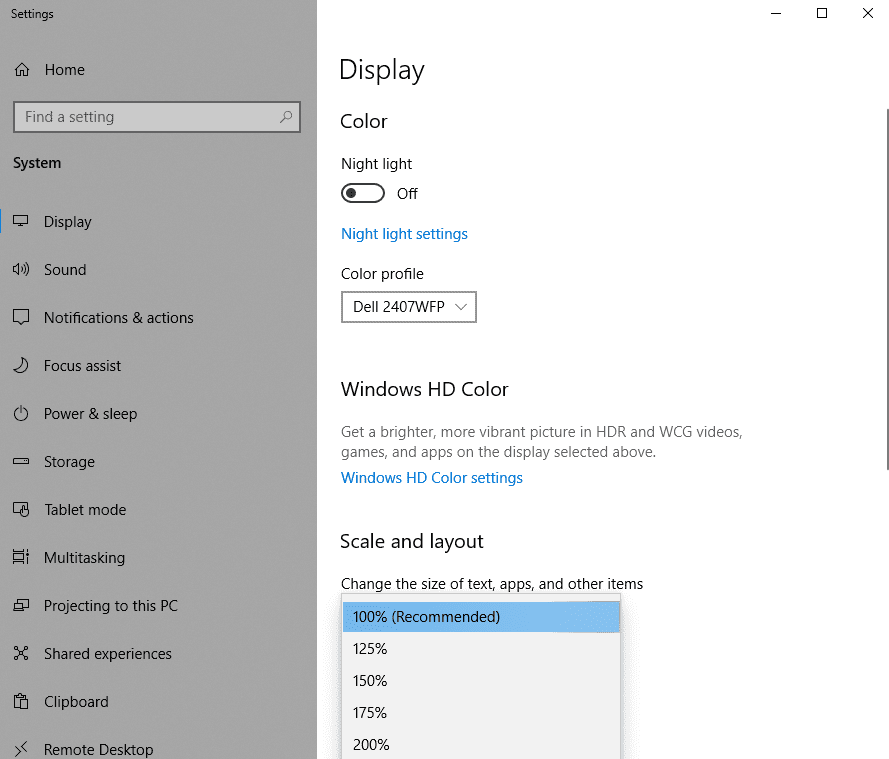The image size is (889, 759).
Task: Minimize the Settings window
Action: pyautogui.click(x=776, y=13)
